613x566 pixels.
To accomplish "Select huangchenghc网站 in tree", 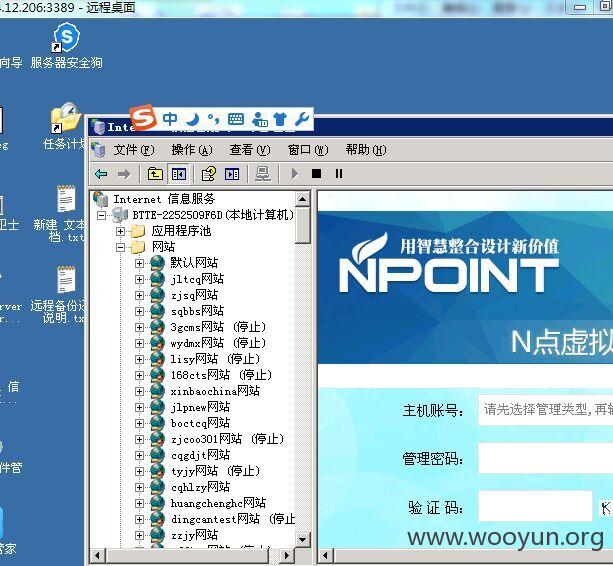I will tap(218, 503).
